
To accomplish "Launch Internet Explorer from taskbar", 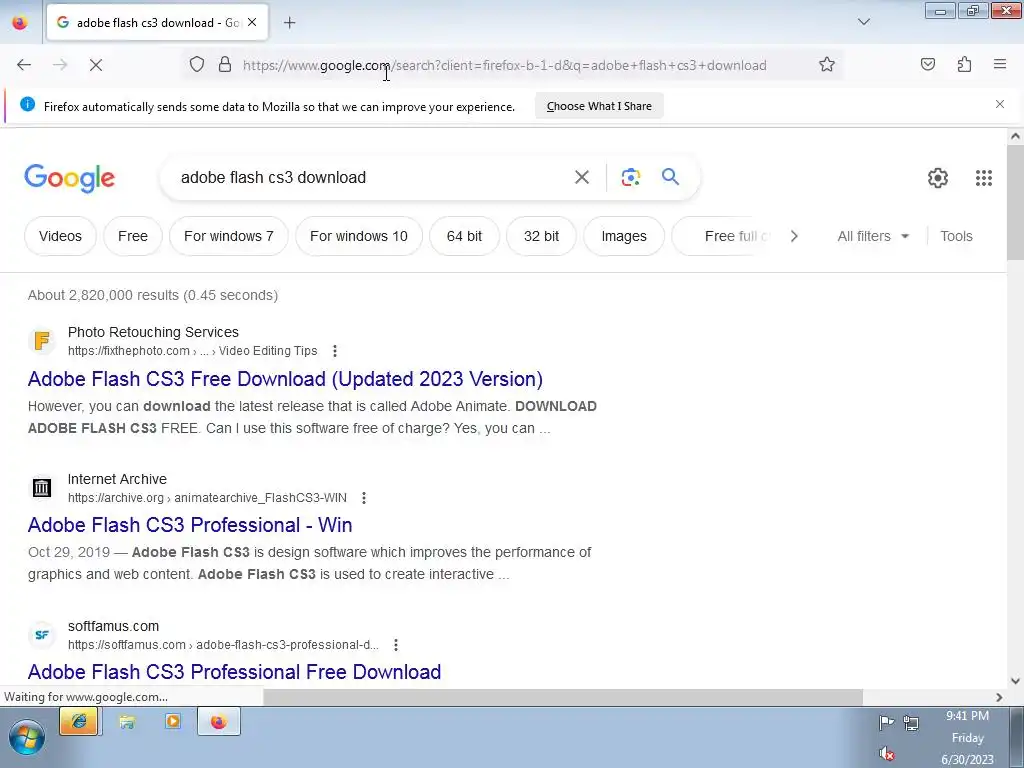I will [x=78, y=722].
